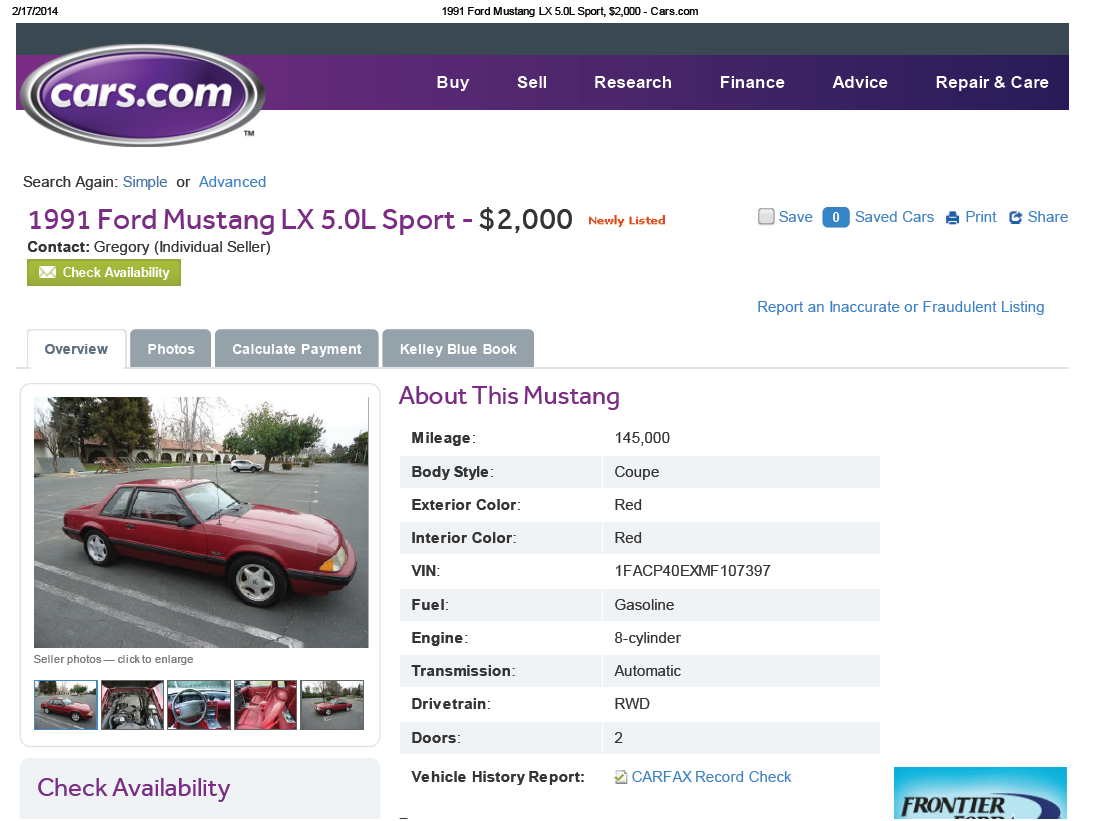Open the Buy menu
Screen dimensions: 1102x821
(453, 82)
